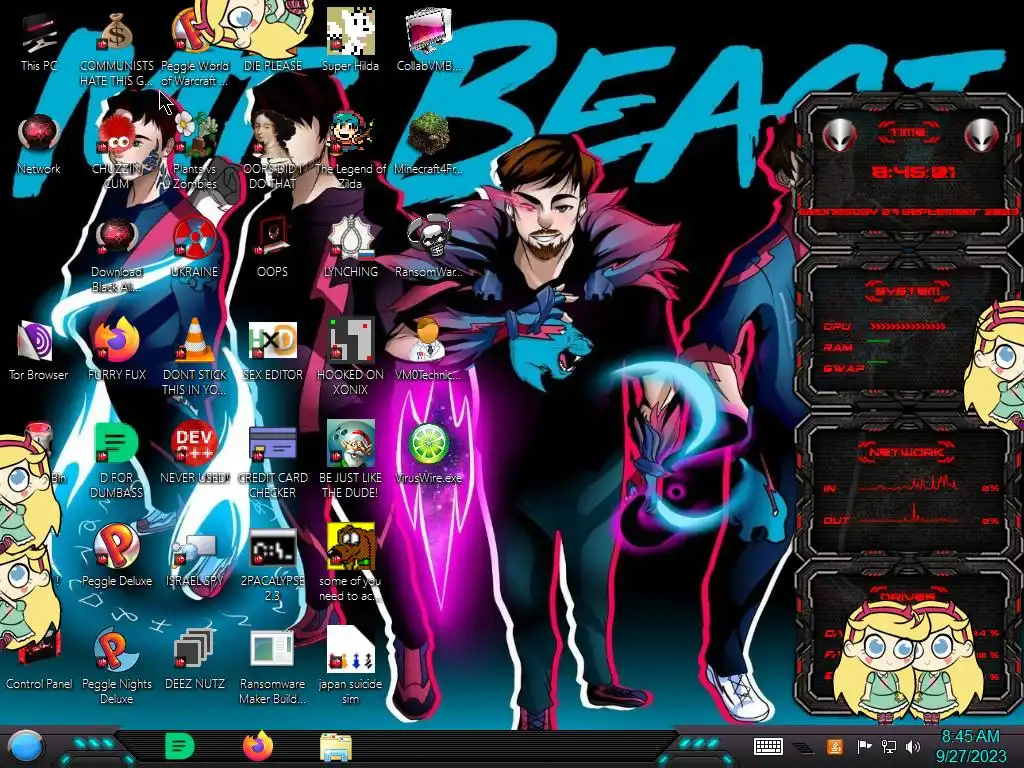Open the Tor Browser shortcut
This screenshot has width=1024, height=768.
pyautogui.click(x=39, y=350)
